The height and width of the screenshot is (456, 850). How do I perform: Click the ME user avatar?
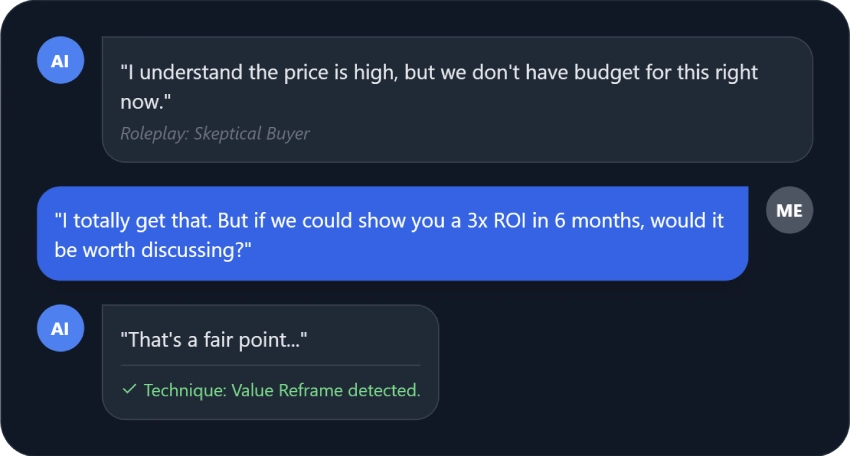(x=789, y=211)
